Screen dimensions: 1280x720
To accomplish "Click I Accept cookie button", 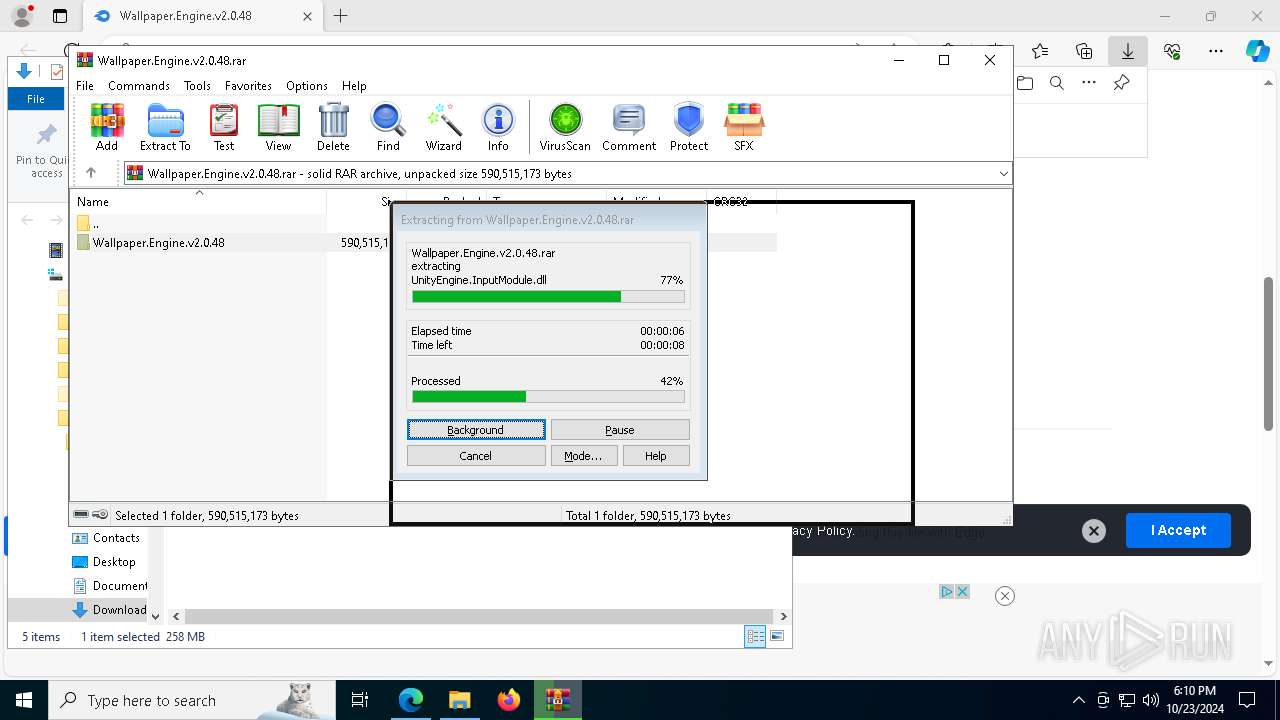I will click(1178, 530).
